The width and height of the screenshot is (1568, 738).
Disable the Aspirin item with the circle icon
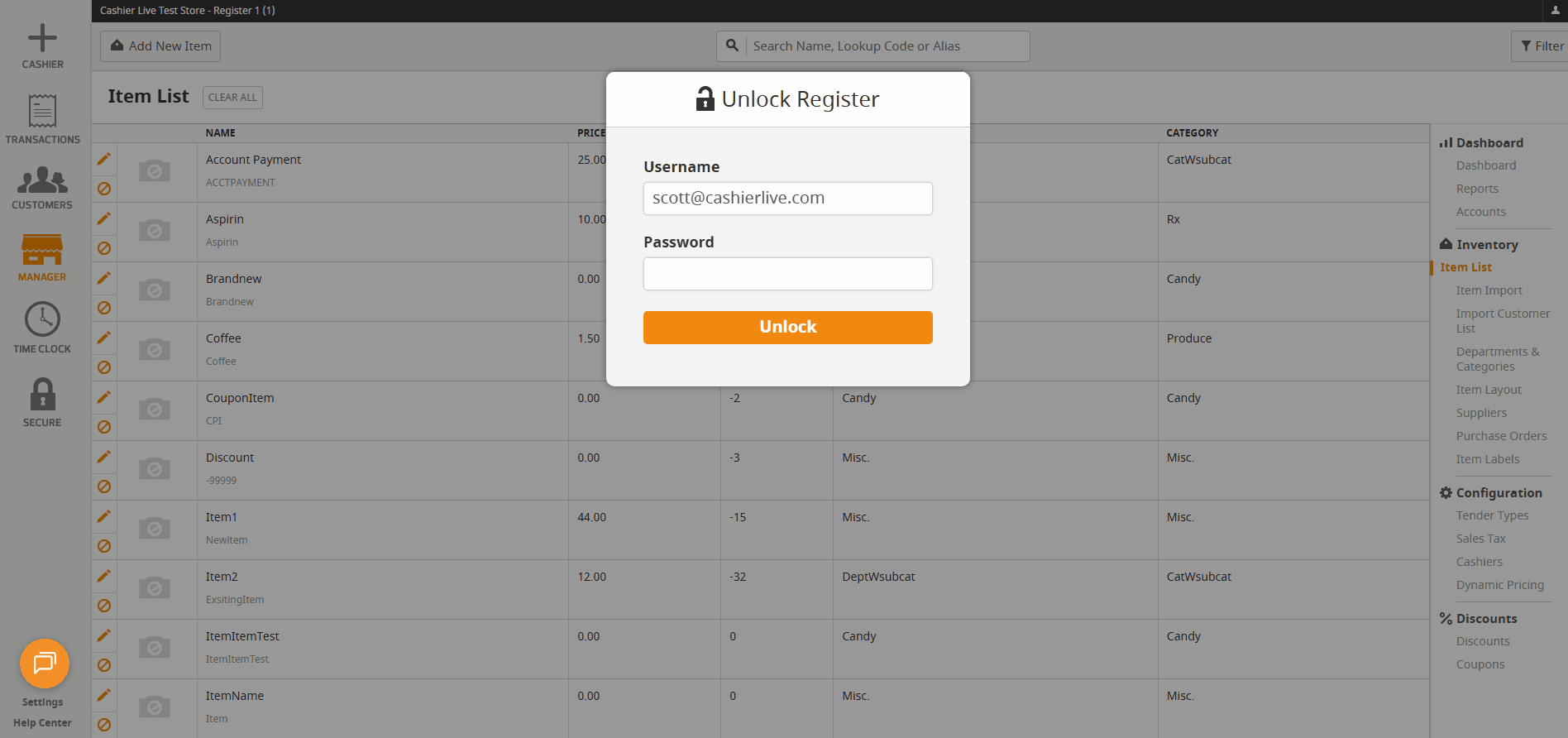(103, 247)
